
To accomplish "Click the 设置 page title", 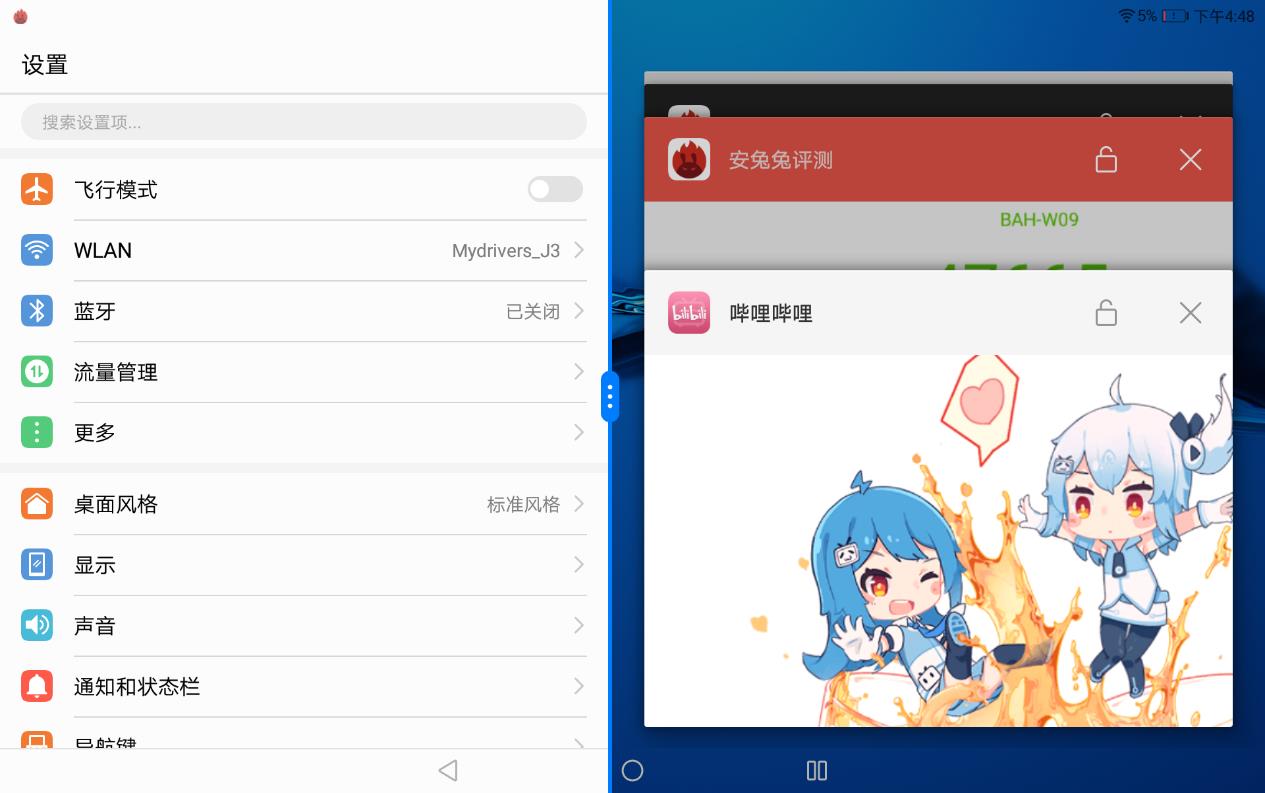I will (x=45, y=65).
